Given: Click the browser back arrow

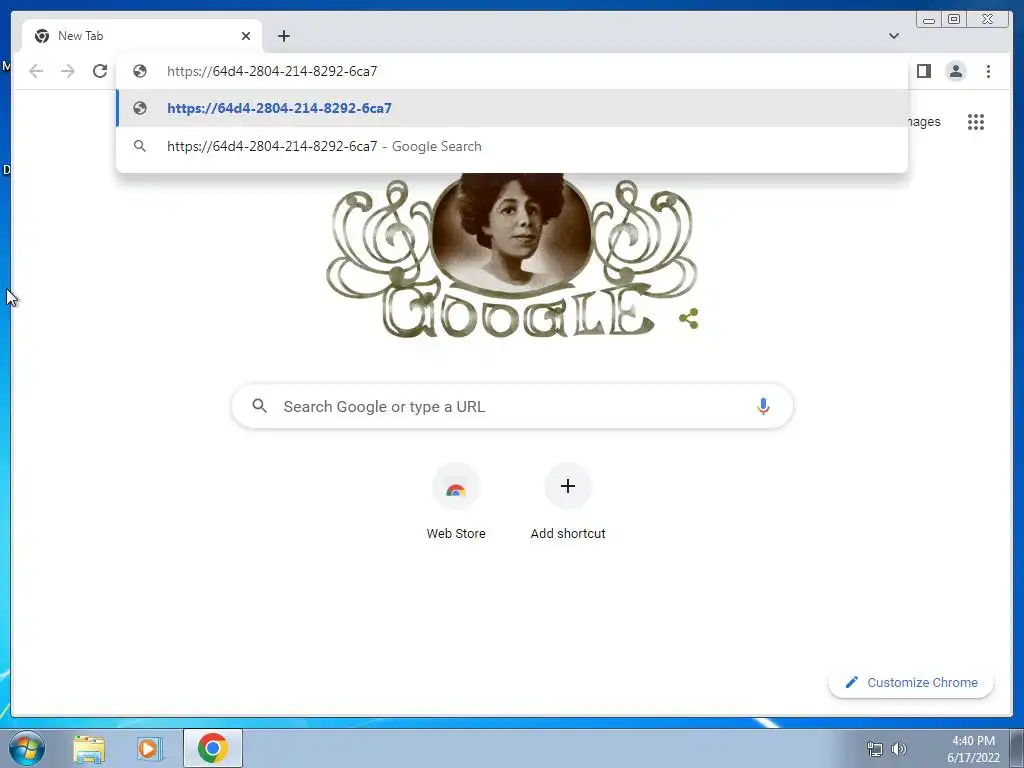Looking at the screenshot, I should pos(36,71).
